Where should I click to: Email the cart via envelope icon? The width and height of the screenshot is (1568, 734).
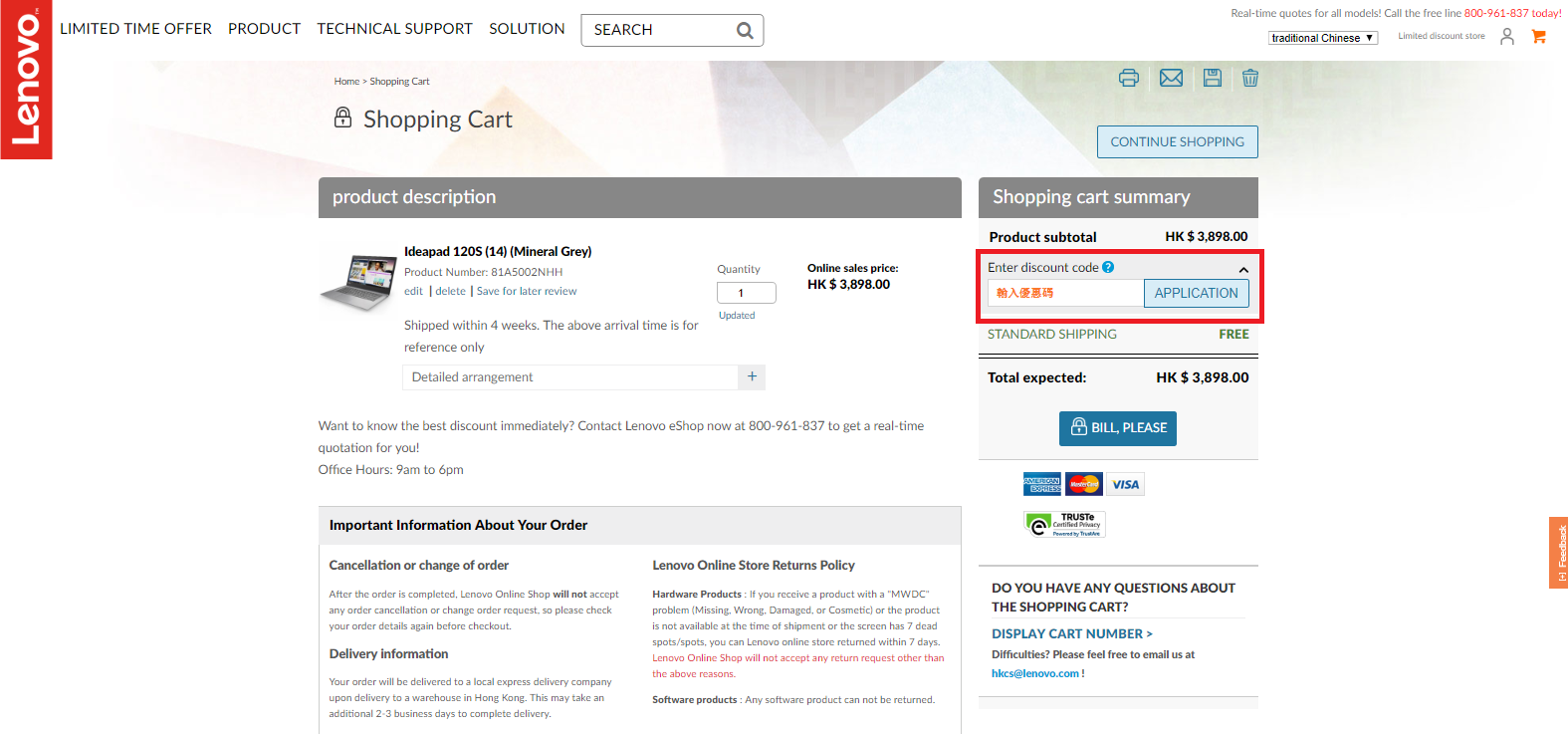pyautogui.click(x=1172, y=78)
